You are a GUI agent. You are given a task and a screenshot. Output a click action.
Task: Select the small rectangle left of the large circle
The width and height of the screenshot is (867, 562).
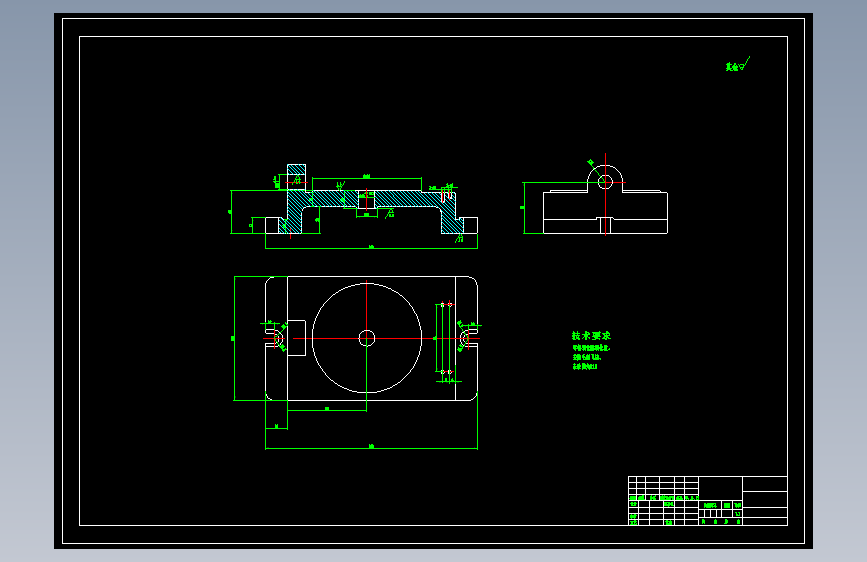(296, 338)
